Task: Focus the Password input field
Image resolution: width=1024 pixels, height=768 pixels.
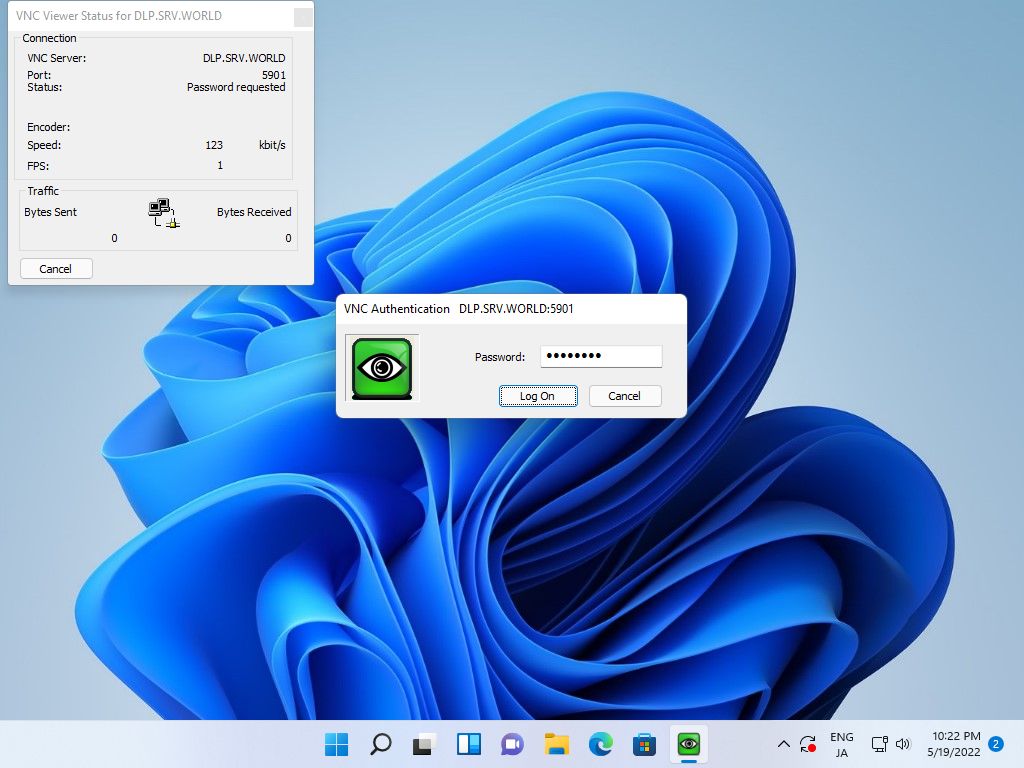Action: [601, 356]
